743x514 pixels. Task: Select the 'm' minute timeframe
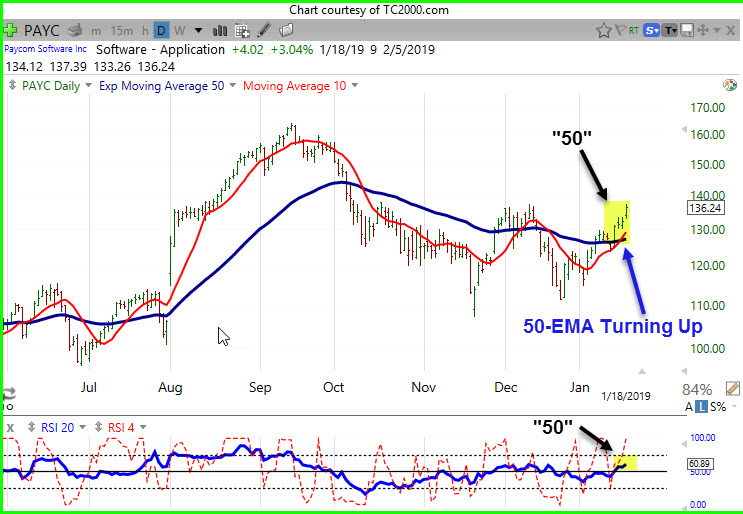point(96,31)
